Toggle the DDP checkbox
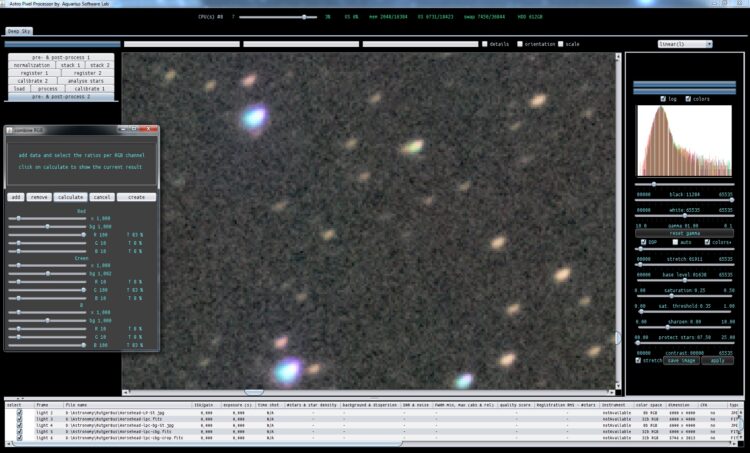750x453 pixels. pyautogui.click(x=643, y=243)
